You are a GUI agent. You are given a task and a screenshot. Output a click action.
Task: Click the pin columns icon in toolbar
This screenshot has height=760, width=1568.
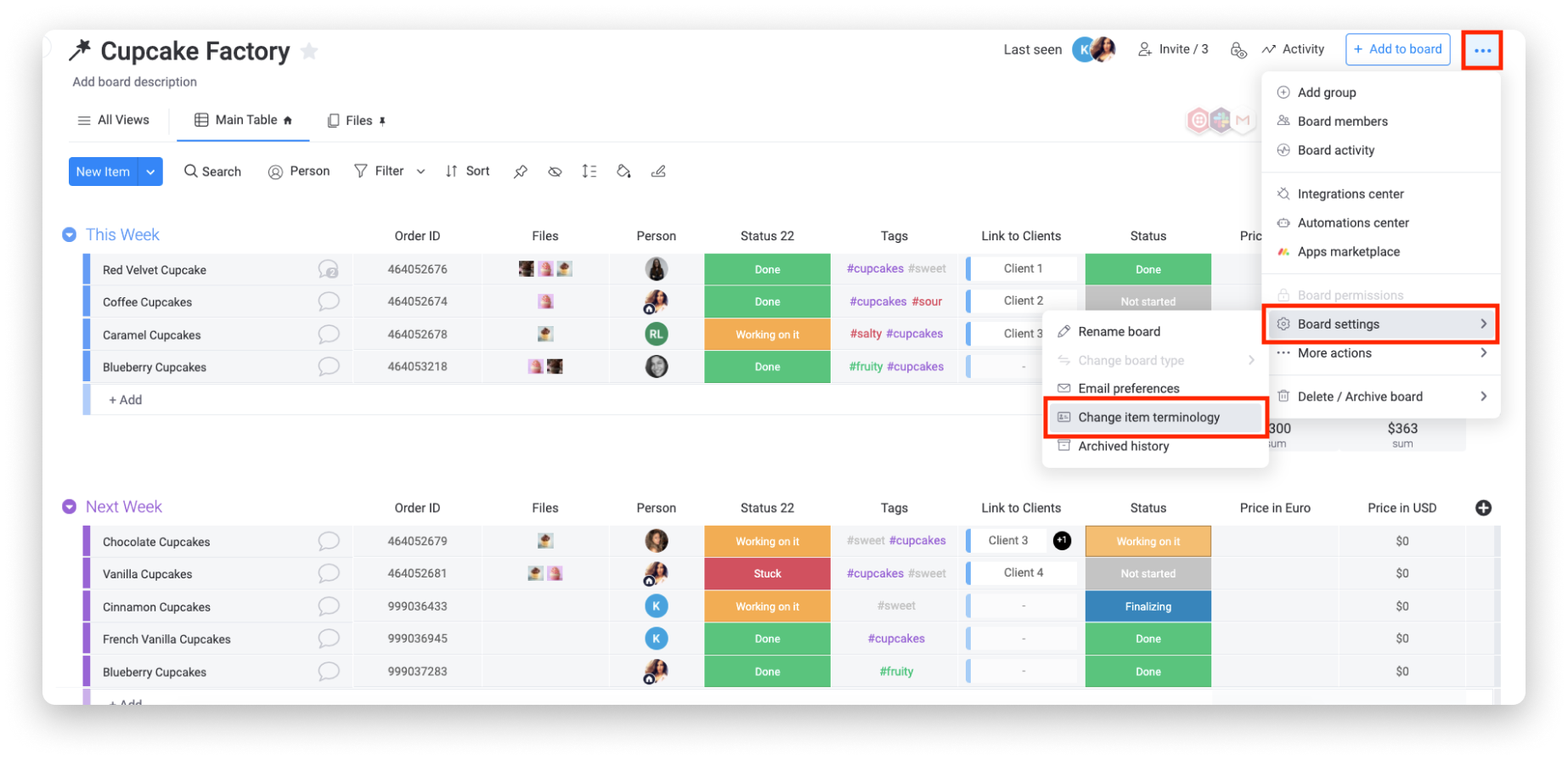point(521,172)
